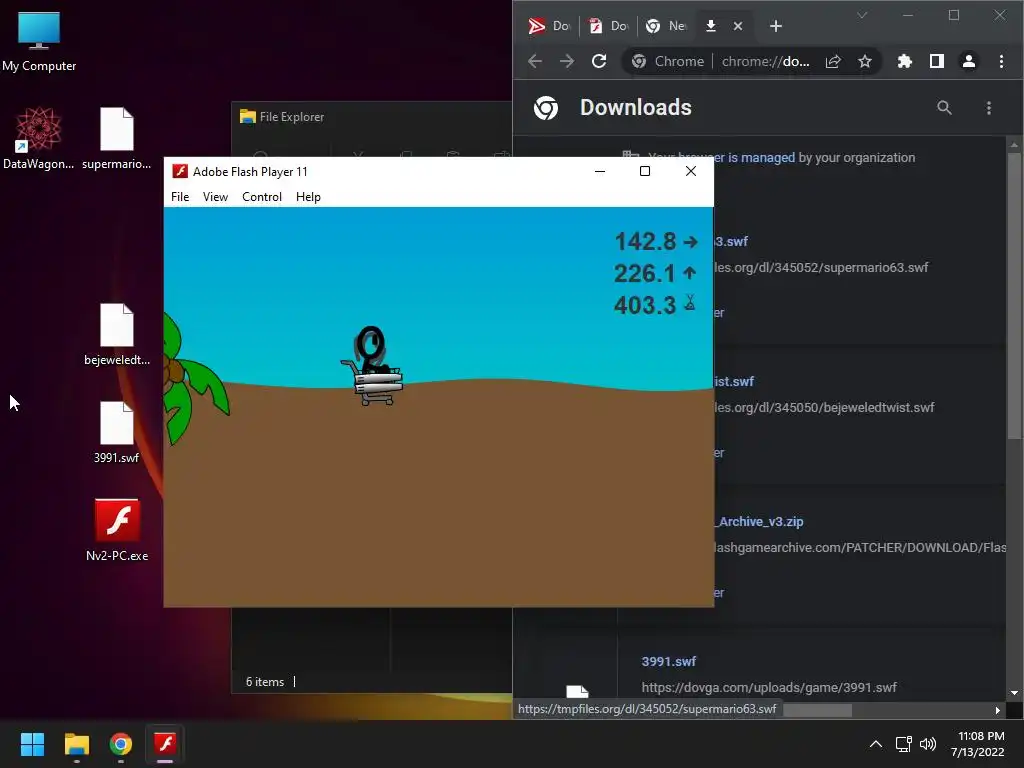Open clock showing 11:08 PM
The width and height of the screenshot is (1024, 768).
pos(978,744)
